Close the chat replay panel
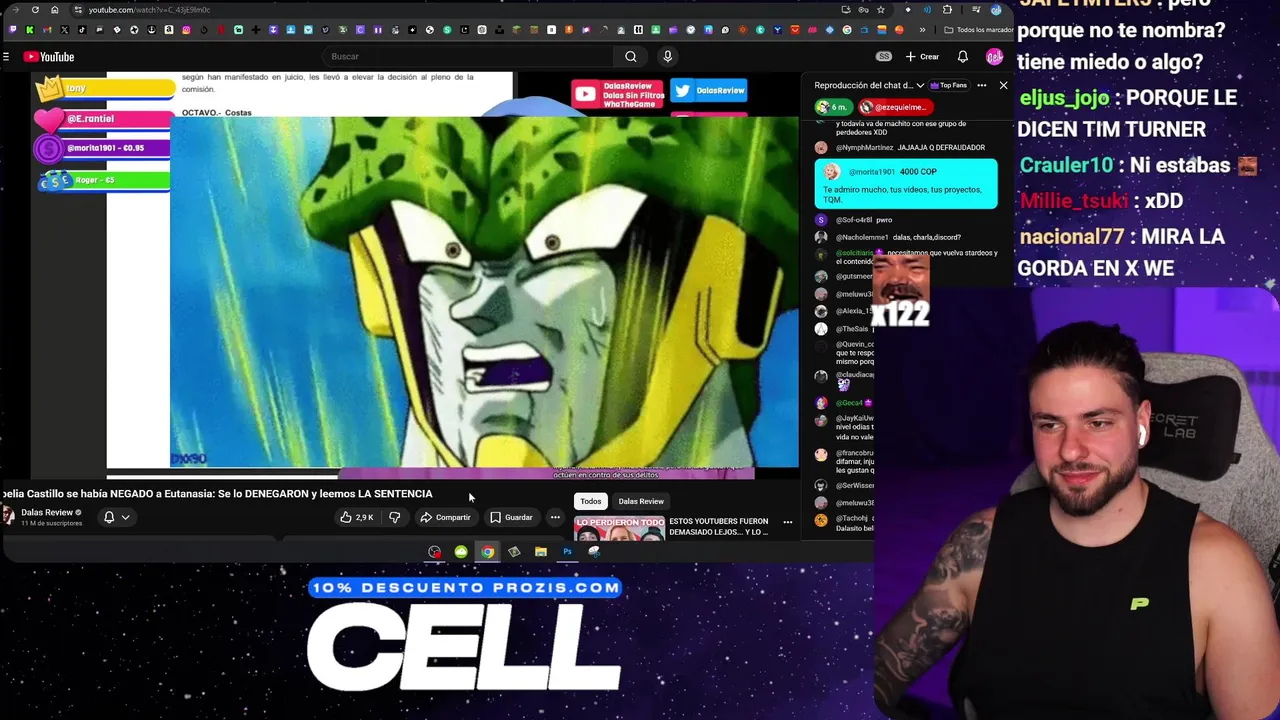The image size is (1280, 720). pyautogui.click(x=1004, y=86)
